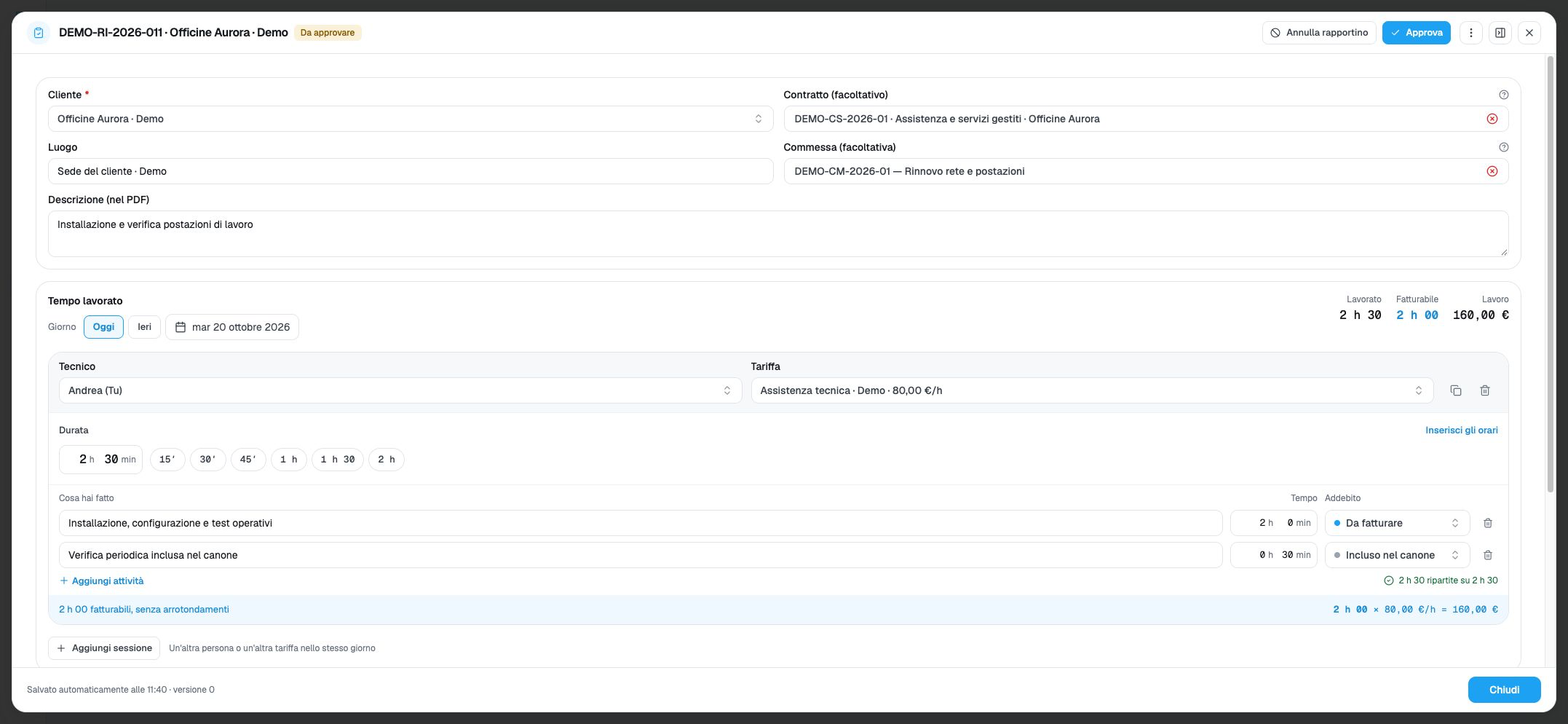Select the Ieri day toggle
Viewport: 1568px width, 724px height.
pyautogui.click(x=144, y=327)
